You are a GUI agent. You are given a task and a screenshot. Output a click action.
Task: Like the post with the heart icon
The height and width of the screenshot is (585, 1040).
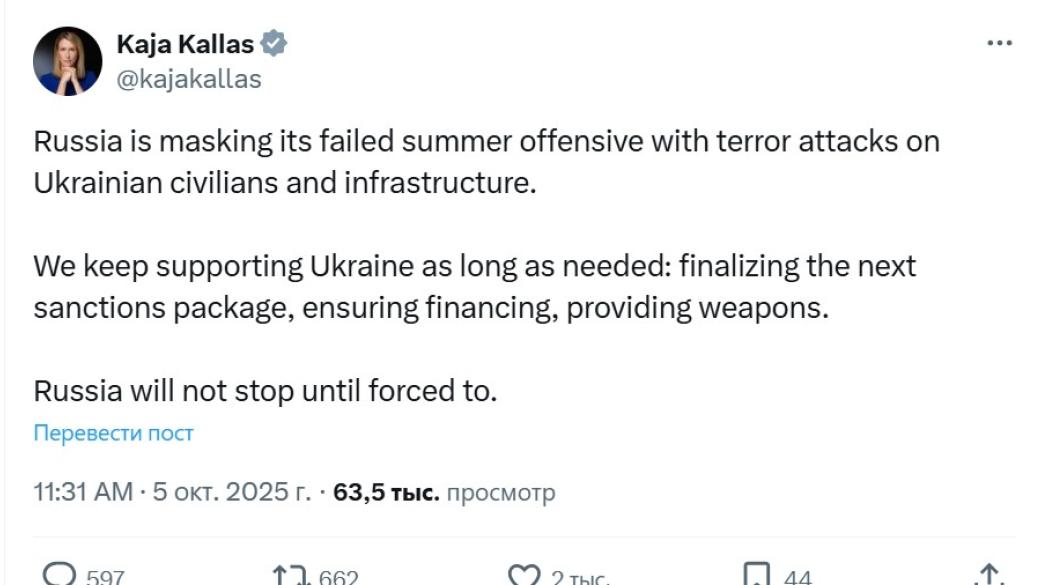(524, 575)
